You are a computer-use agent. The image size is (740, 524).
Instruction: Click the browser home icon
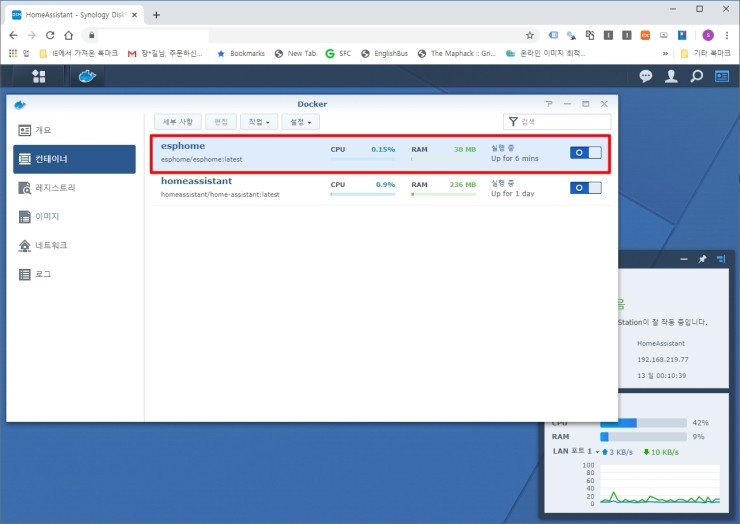(x=69, y=35)
